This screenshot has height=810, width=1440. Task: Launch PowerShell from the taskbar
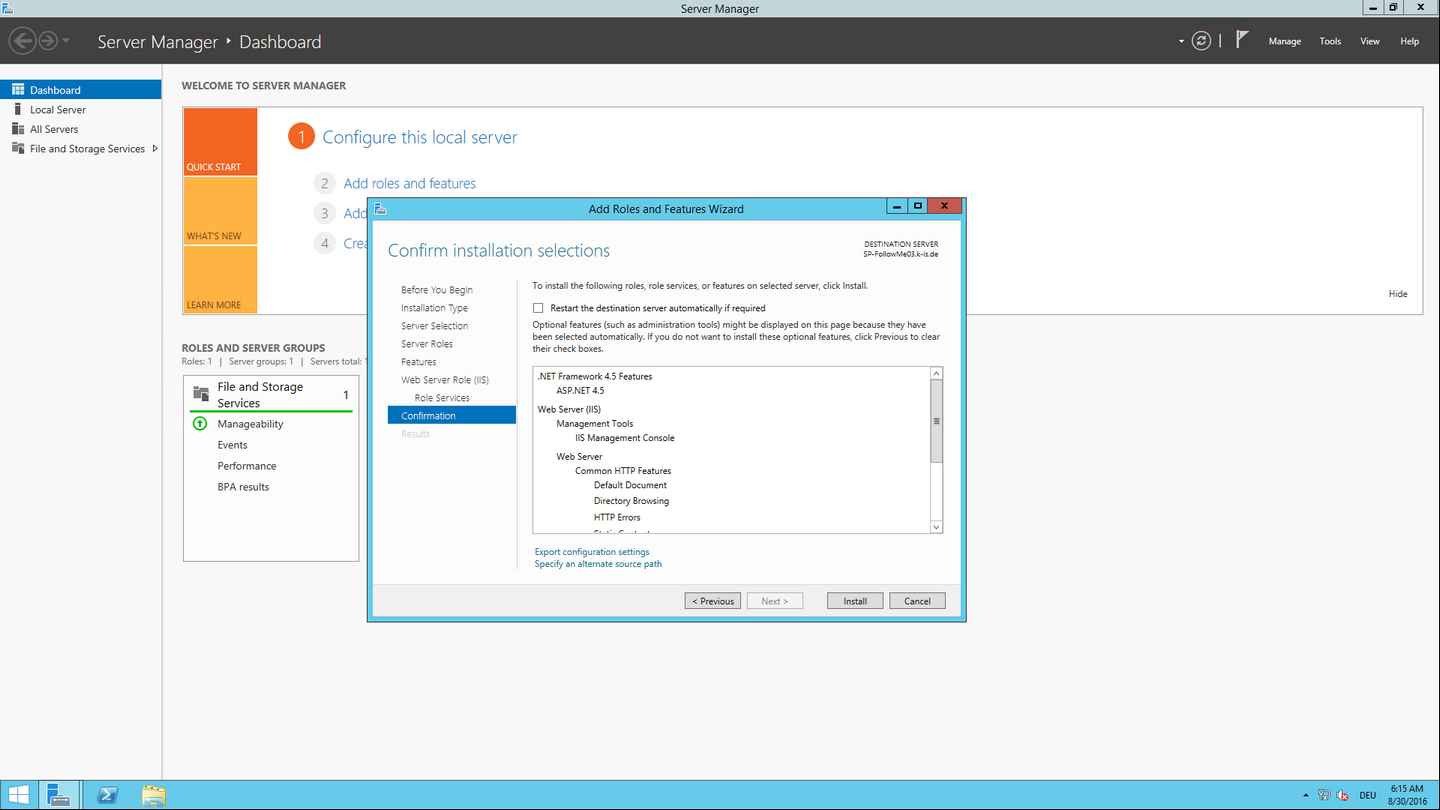coord(107,795)
